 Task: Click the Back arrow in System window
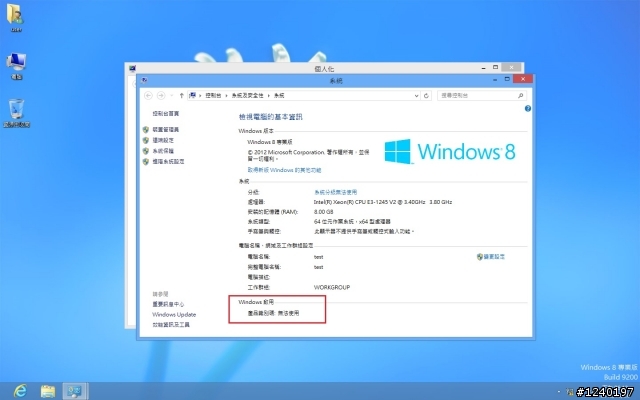click(x=148, y=95)
